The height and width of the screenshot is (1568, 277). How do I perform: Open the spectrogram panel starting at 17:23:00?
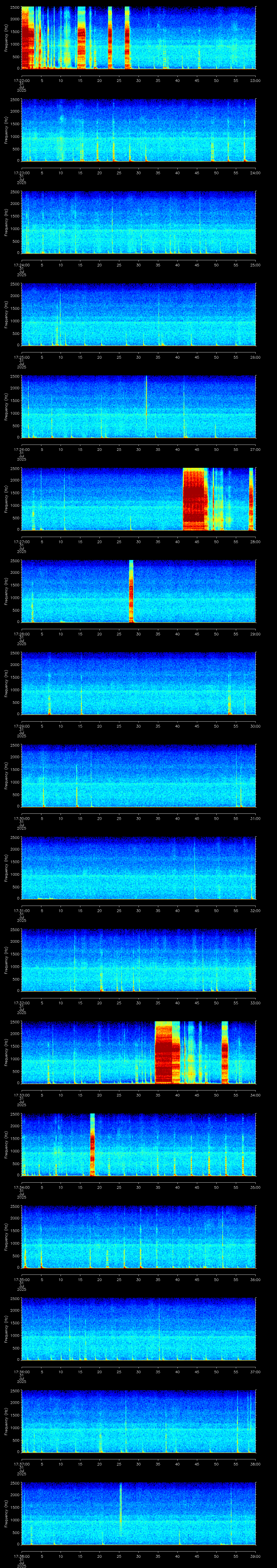pyautogui.click(x=138, y=130)
